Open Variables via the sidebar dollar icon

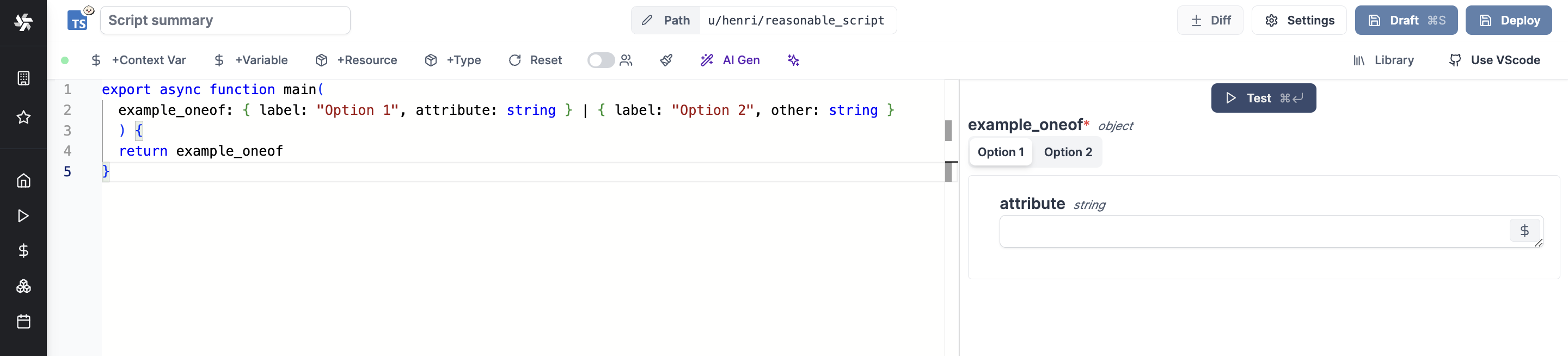[x=23, y=251]
